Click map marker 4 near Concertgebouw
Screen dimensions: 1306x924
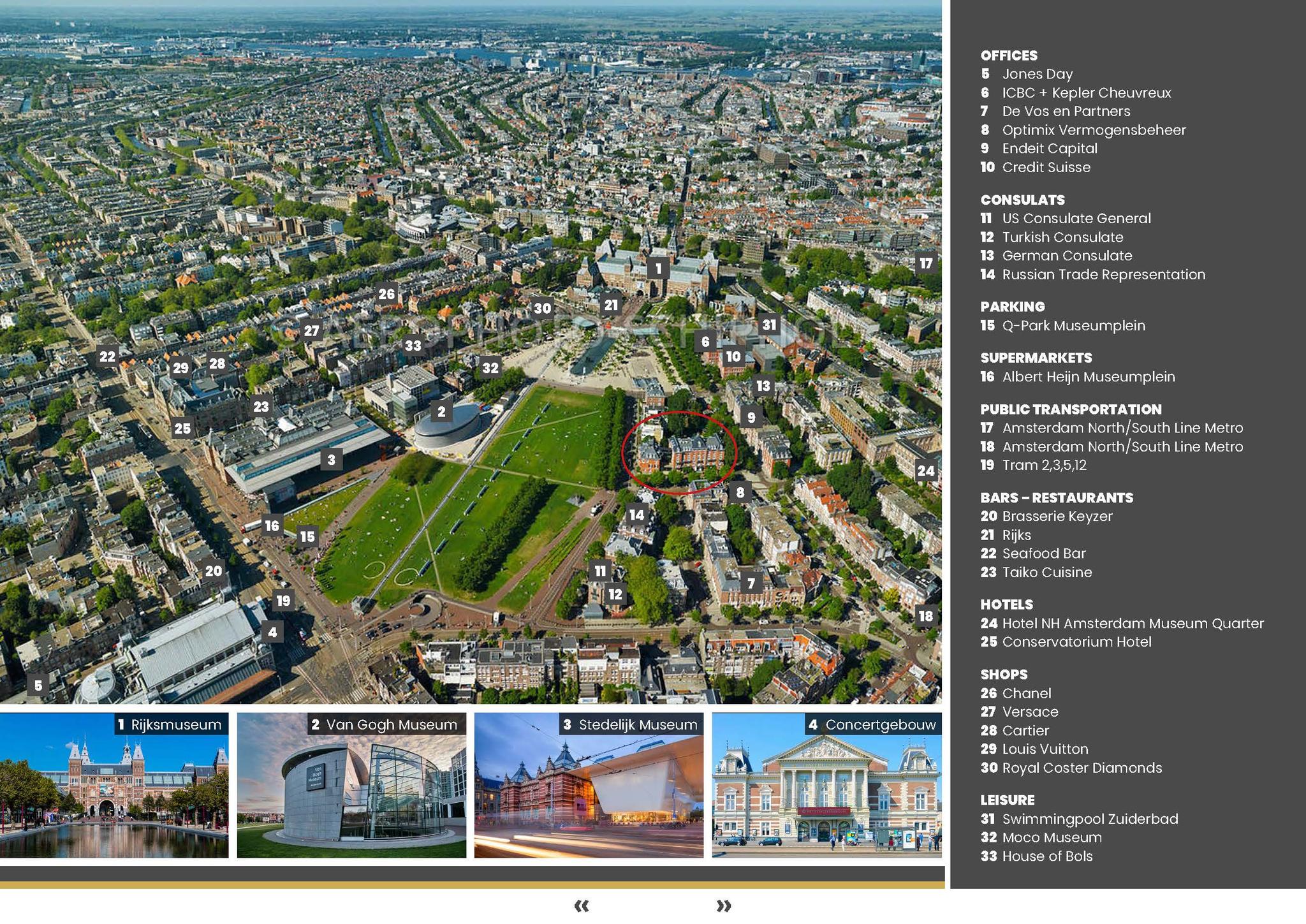tap(272, 632)
